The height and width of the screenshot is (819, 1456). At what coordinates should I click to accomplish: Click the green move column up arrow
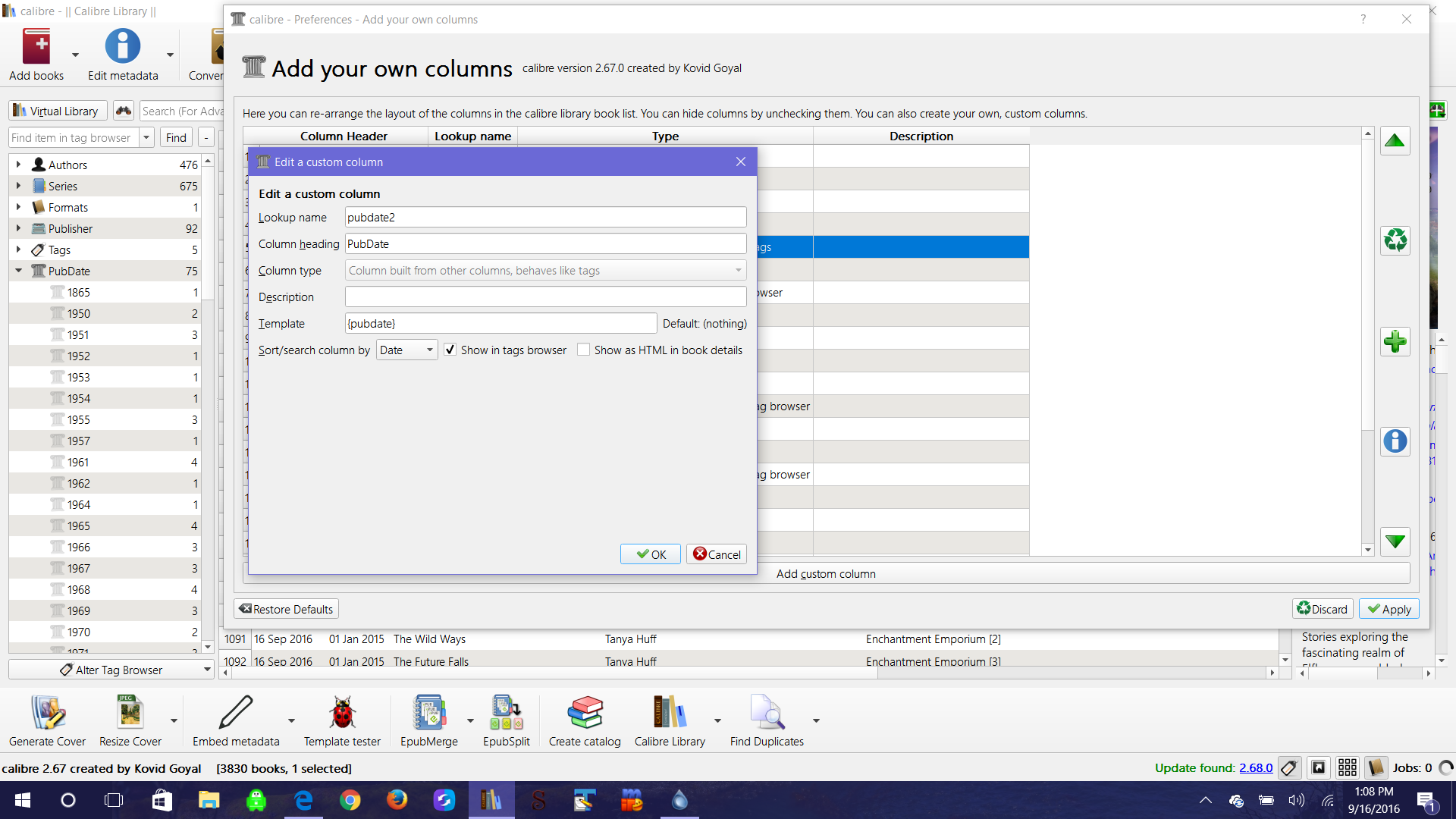1395,141
